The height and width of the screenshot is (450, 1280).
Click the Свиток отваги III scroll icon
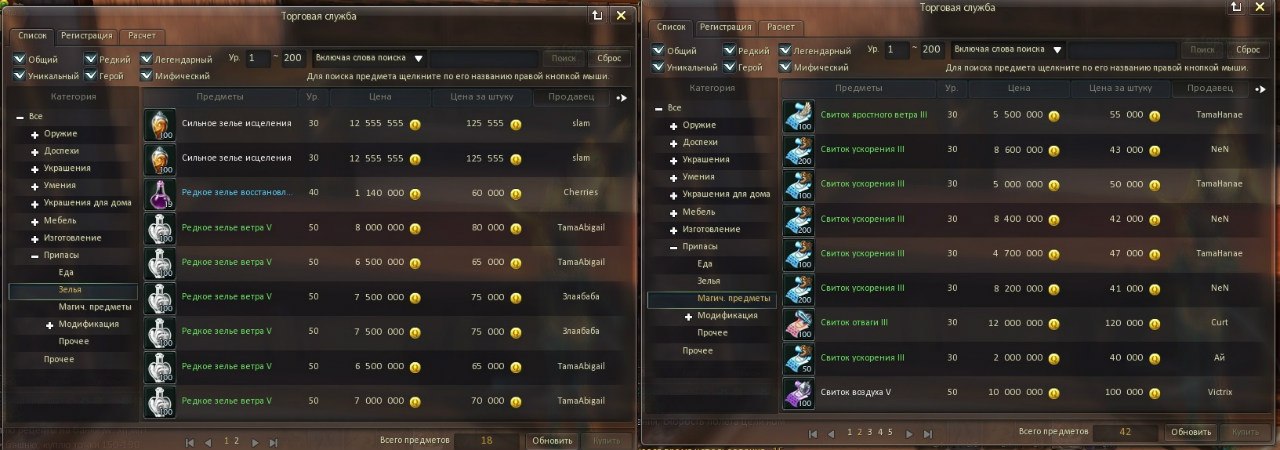[x=799, y=323]
